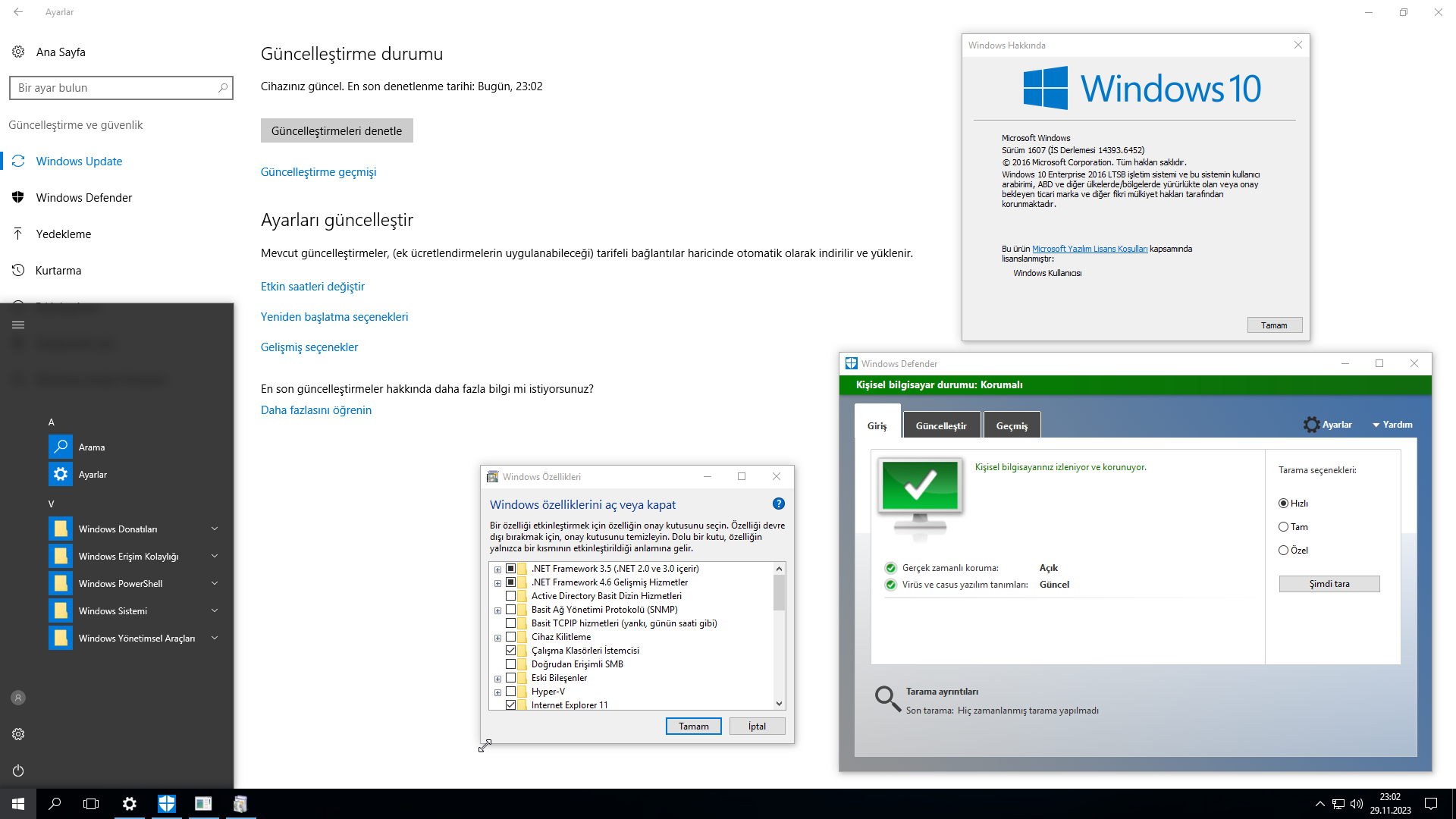Click the Start menu hamburger icon
Screen dimensions: 1456x819
point(18,325)
